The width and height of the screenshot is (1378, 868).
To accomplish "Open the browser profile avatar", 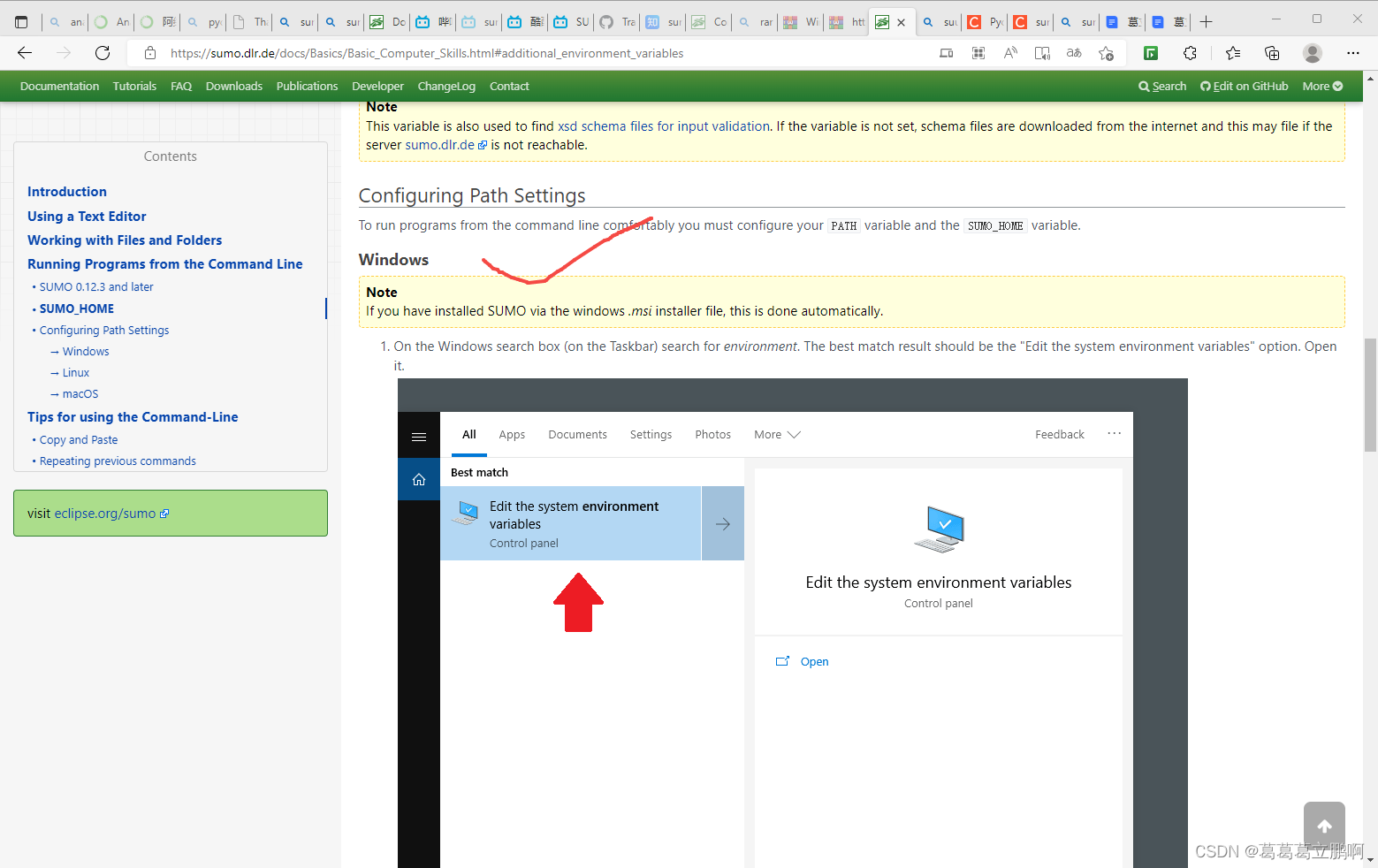I will coord(1313,53).
